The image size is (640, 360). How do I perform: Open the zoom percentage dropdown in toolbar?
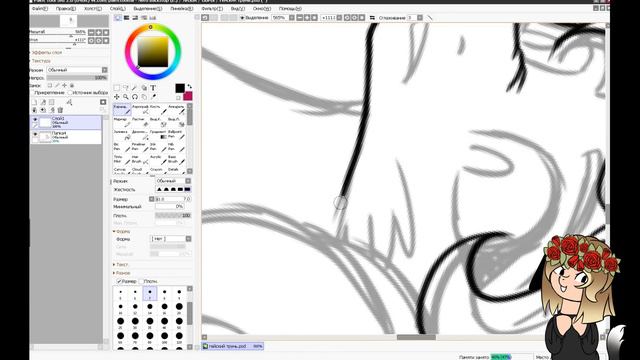click(x=292, y=18)
